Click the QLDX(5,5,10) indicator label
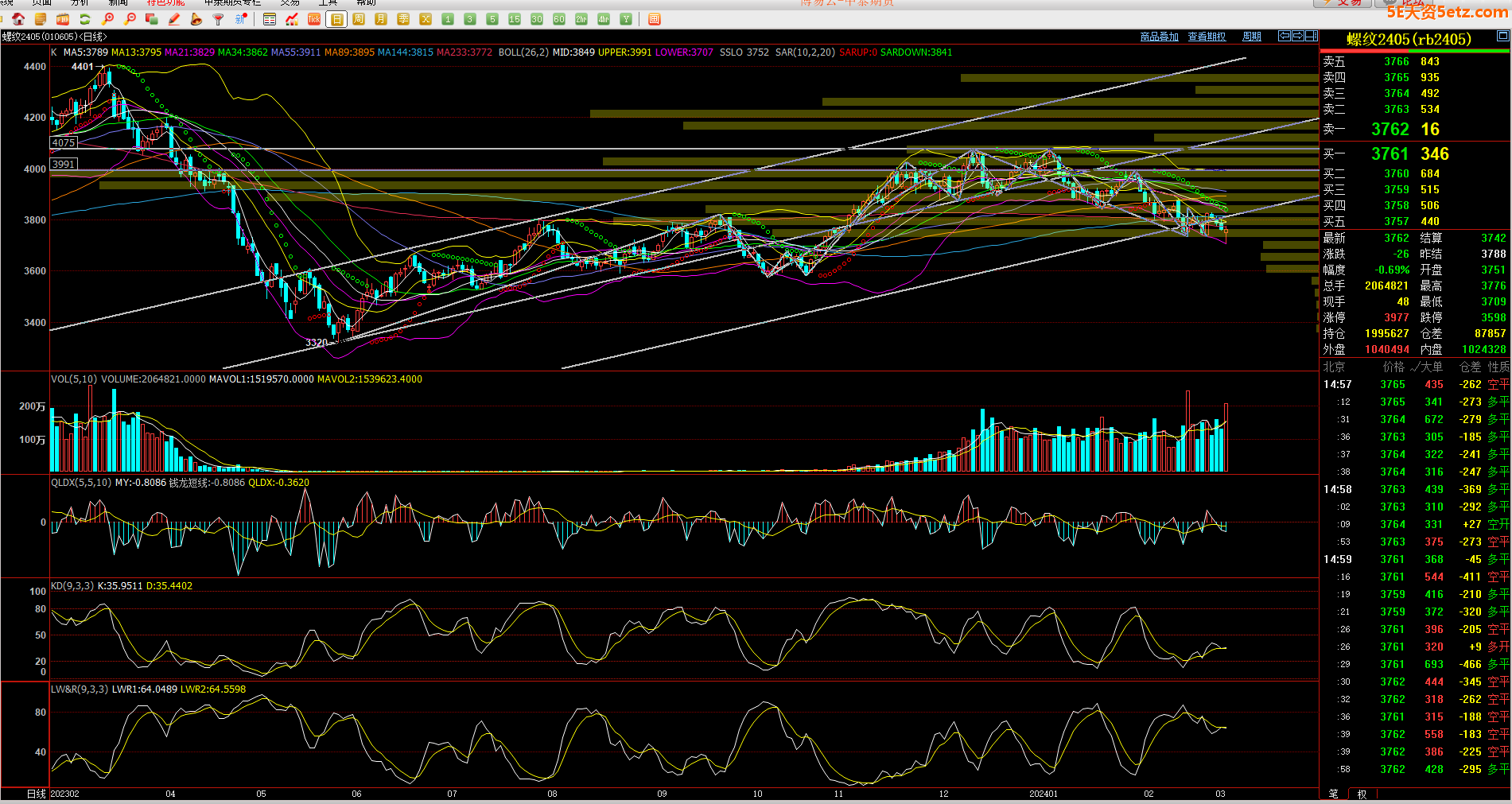The height and width of the screenshot is (804, 1512). coord(81,483)
